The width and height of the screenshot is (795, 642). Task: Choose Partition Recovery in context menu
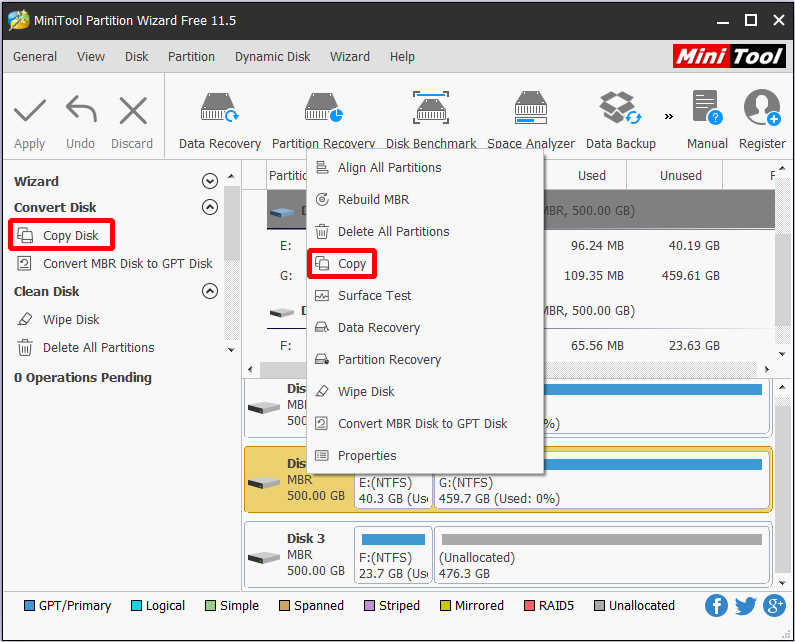click(x=425, y=360)
